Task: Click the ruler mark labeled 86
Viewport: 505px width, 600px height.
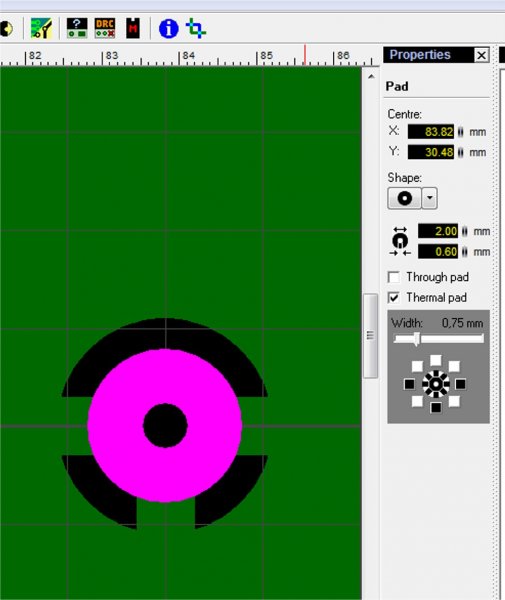Action: 343,56
